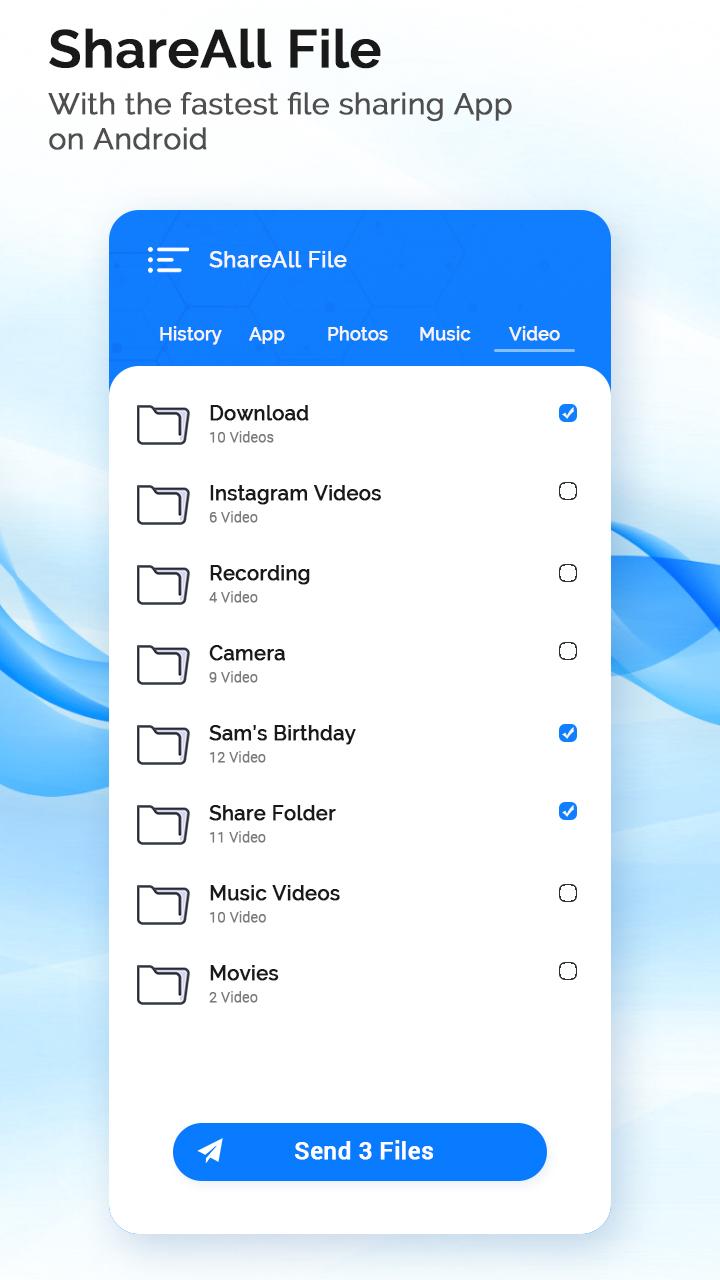
Task: Check the Instagram Videos checkbox
Action: (x=568, y=491)
